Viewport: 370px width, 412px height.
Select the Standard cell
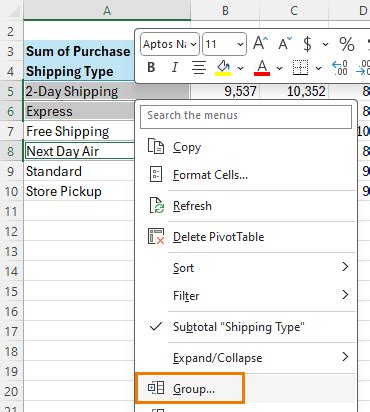point(79,171)
